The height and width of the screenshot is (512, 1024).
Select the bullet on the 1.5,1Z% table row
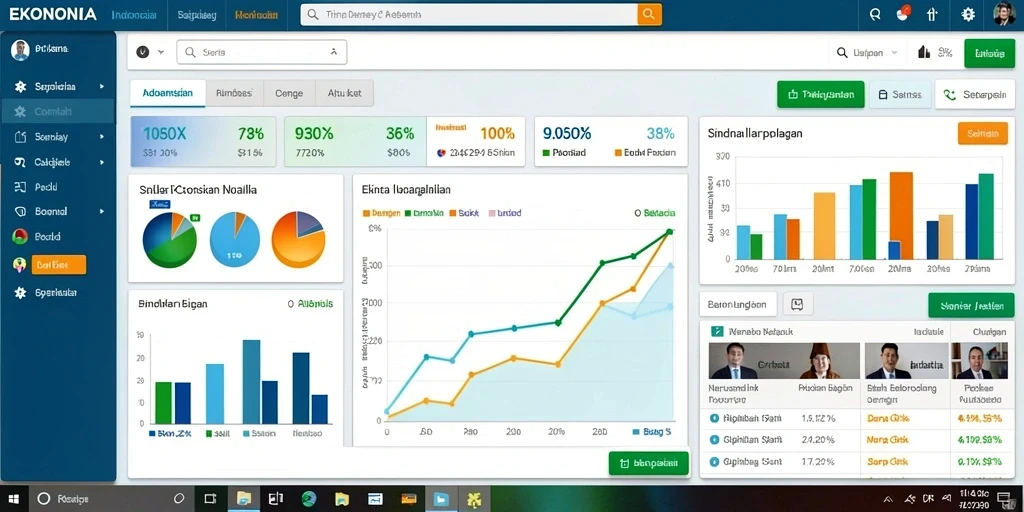click(714, 418)
